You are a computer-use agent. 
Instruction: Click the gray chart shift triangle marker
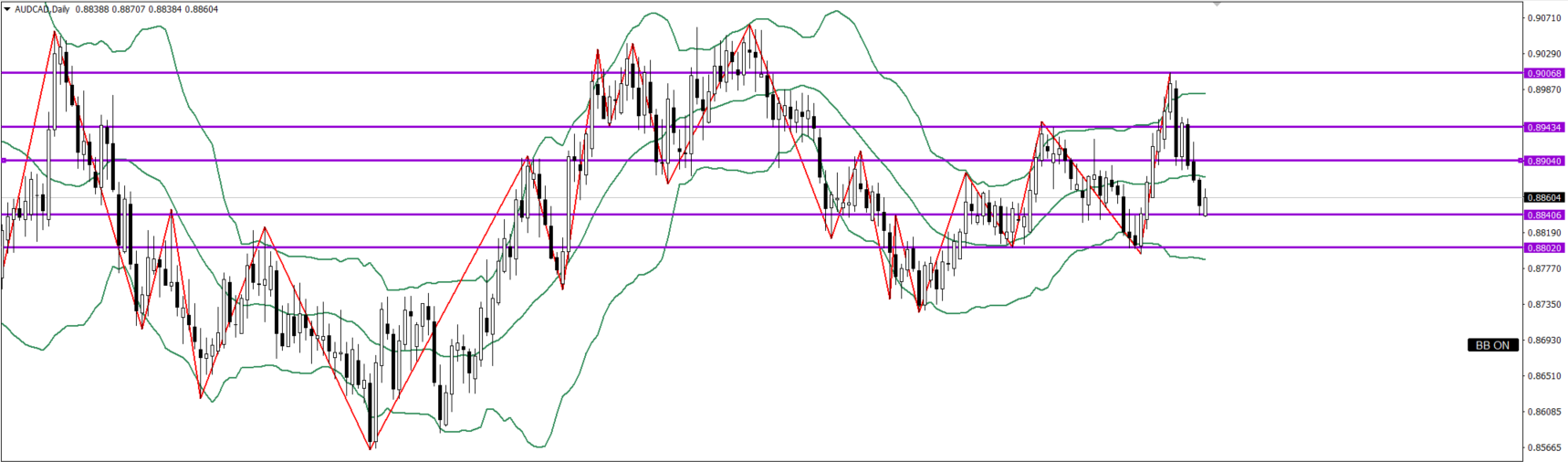click(x=1217, y=5)
